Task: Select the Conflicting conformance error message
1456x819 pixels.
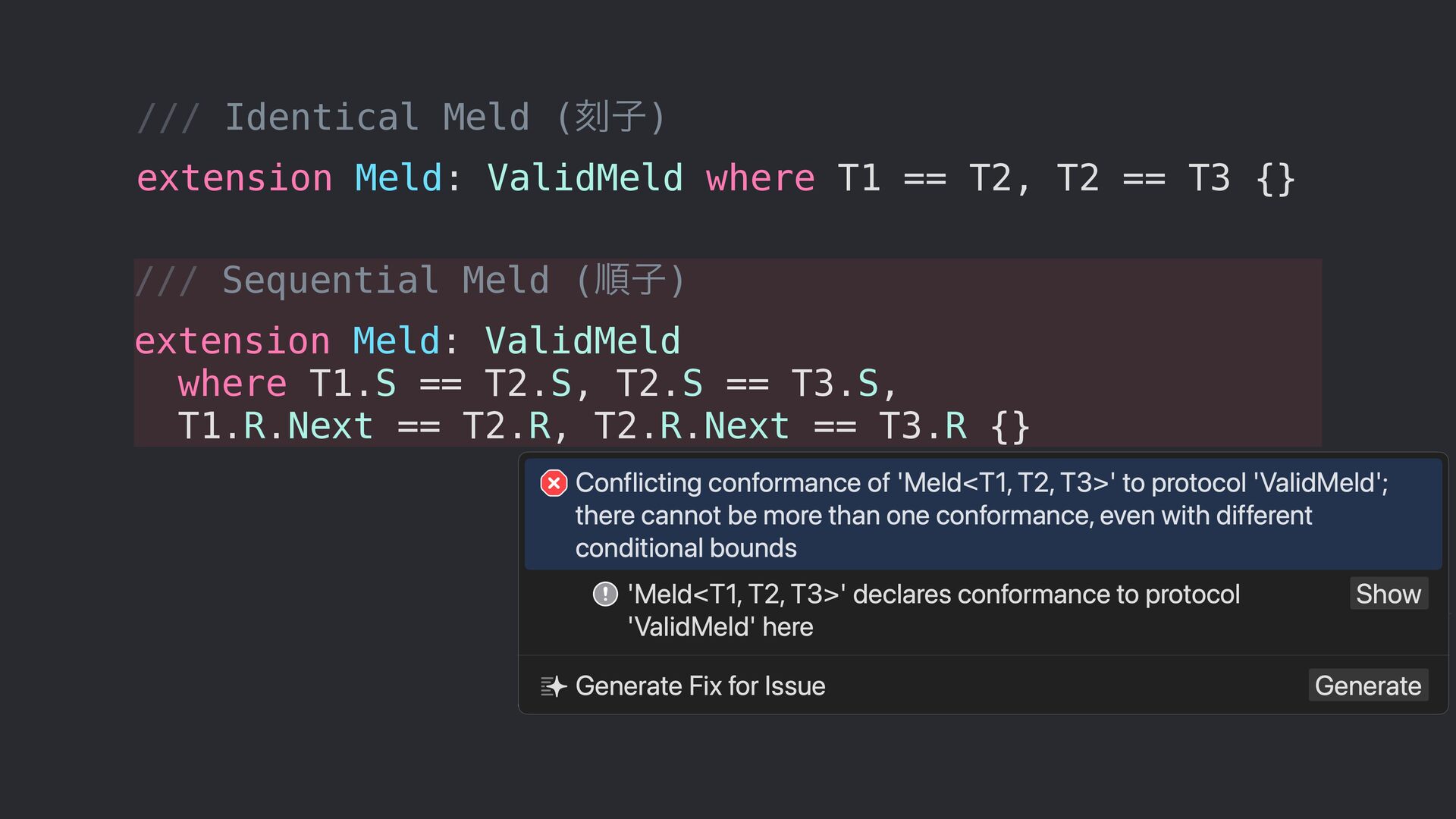Action: [983, 514]
